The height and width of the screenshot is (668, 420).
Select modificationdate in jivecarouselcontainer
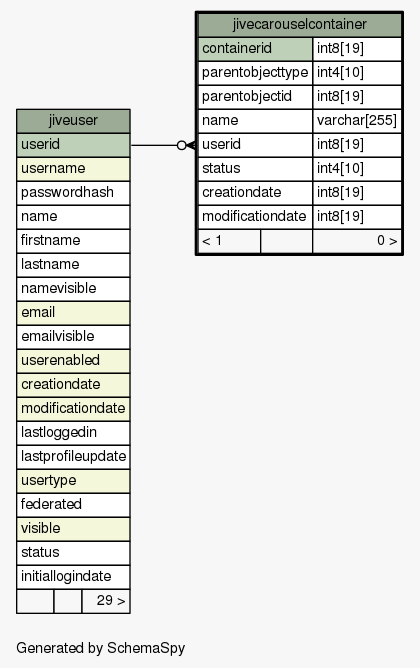tap(255, 217)
